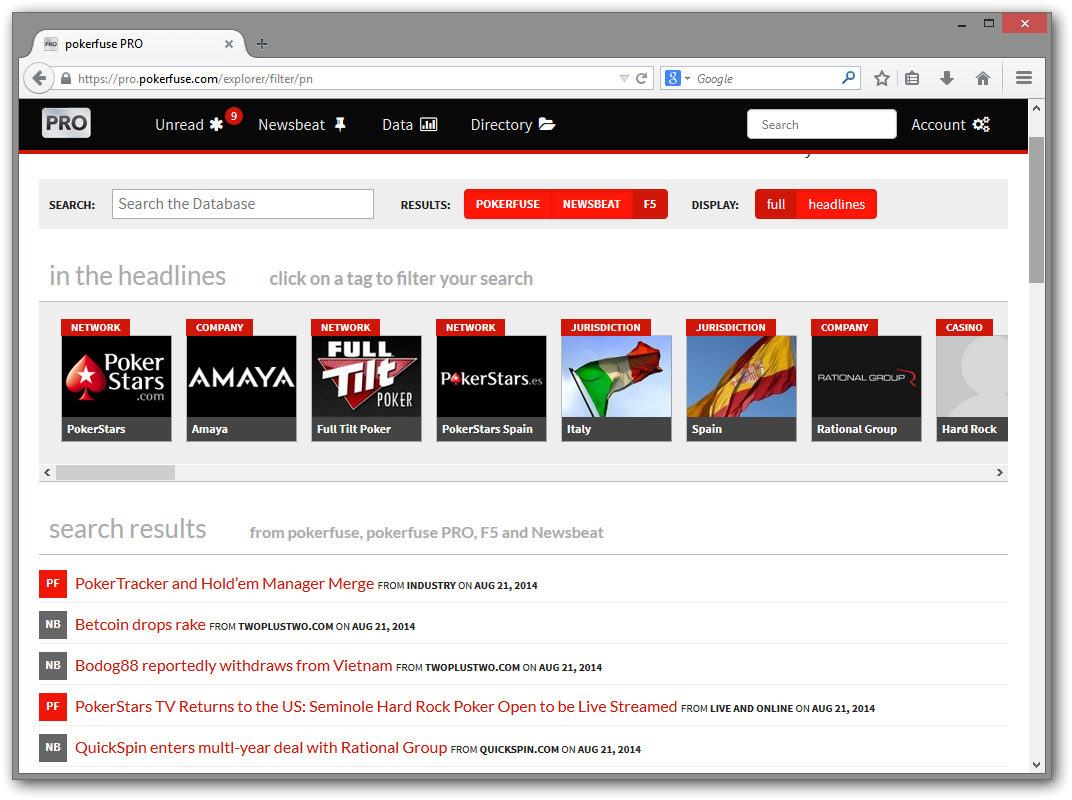
Task: Open the downloads arrow icon
Action: click(947, 79)
